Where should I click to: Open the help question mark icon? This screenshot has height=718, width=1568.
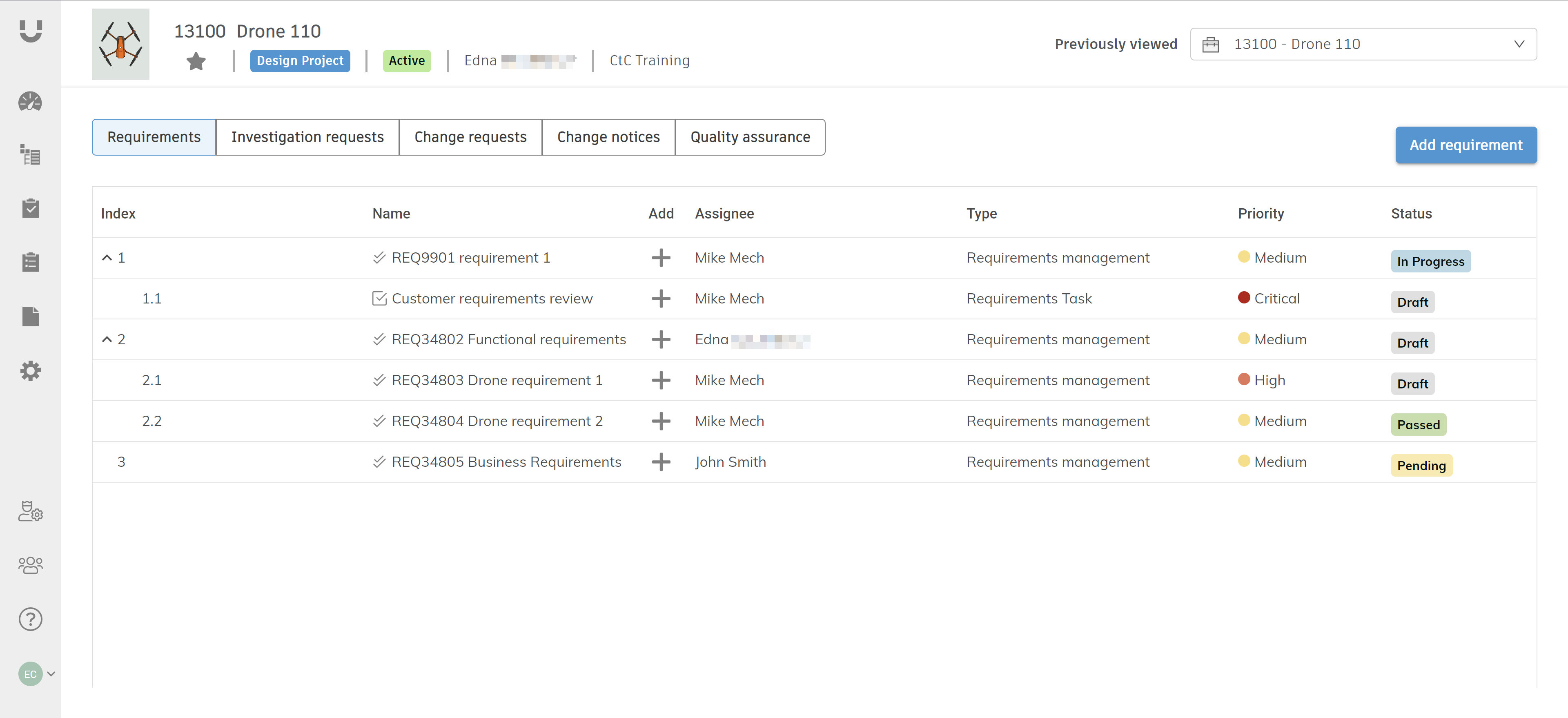point(30,619)
